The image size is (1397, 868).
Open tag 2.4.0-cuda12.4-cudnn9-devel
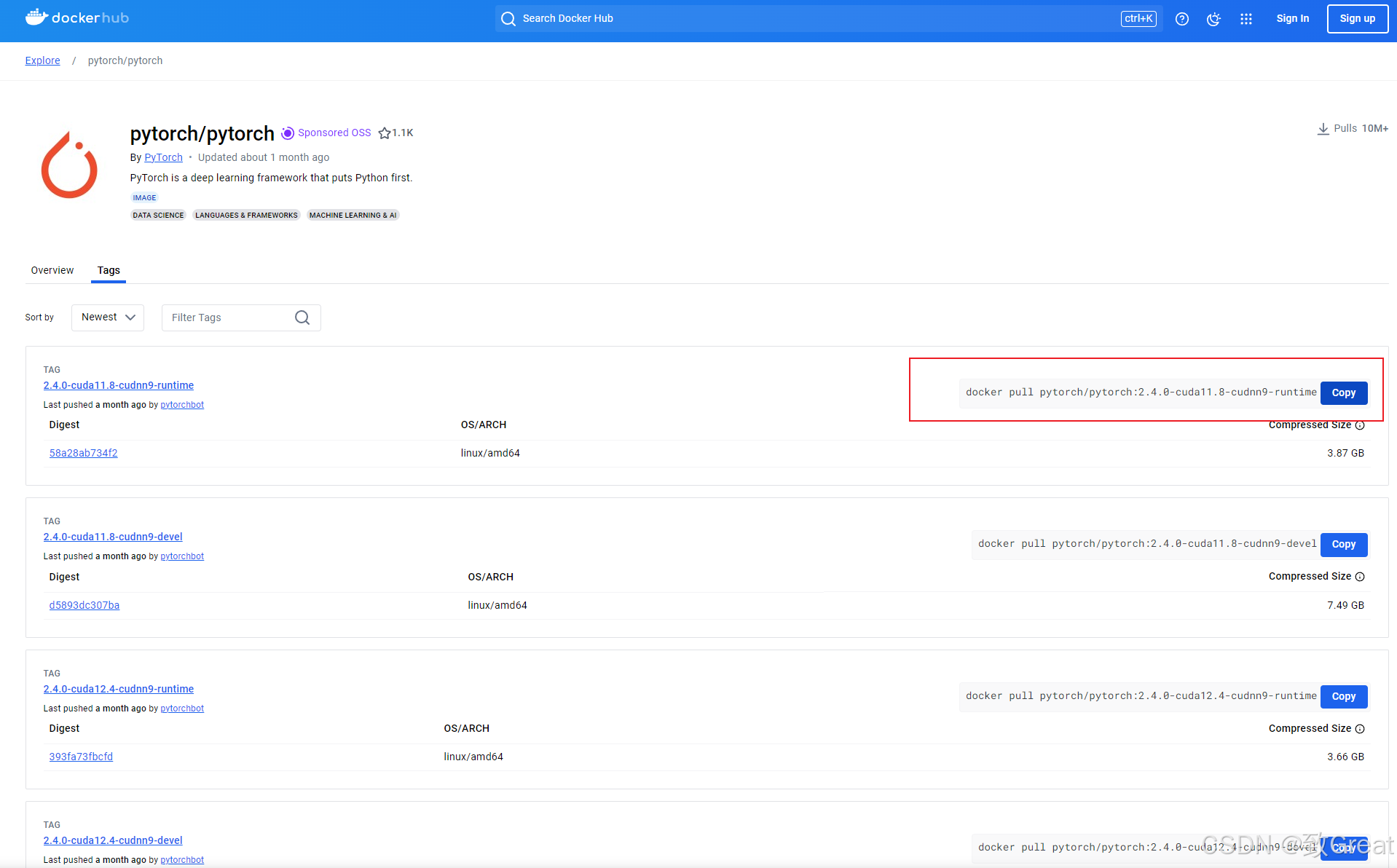pos(113,840)
